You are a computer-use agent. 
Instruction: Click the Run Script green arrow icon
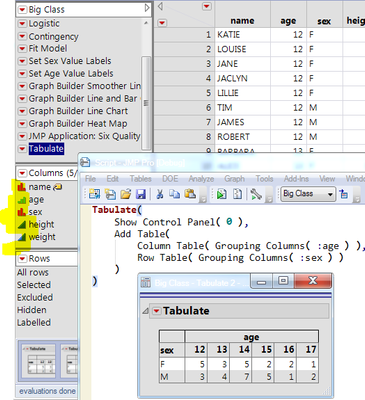point(221,194)
